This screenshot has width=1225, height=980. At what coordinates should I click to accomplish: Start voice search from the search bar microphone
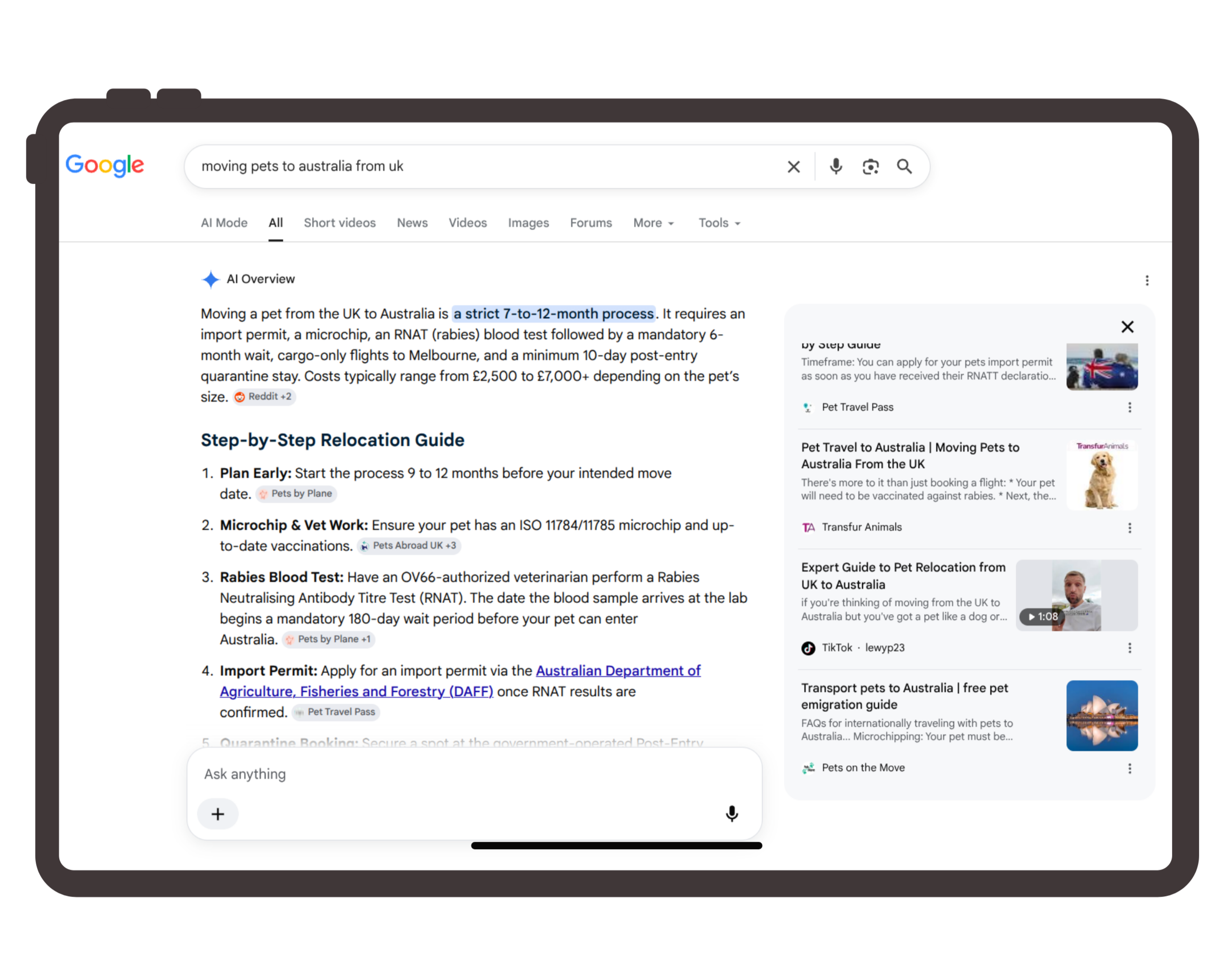[835, 167]
